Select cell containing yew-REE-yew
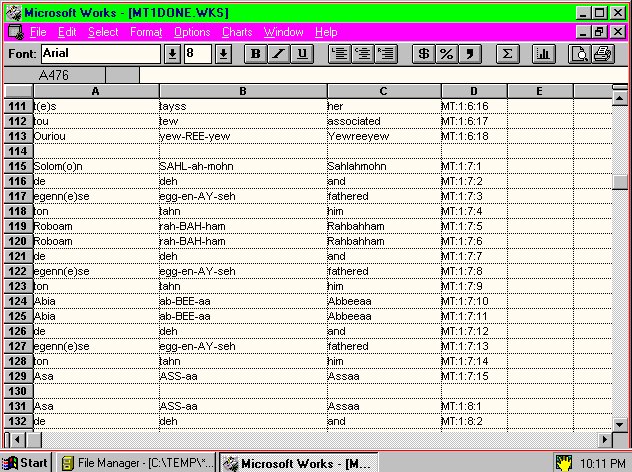 tap(243, 136)
